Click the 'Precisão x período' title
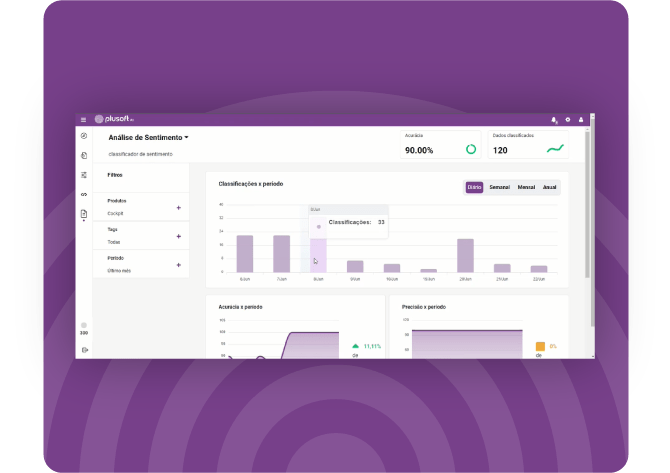This screenshot has width=670, height=473. (424, 307)
